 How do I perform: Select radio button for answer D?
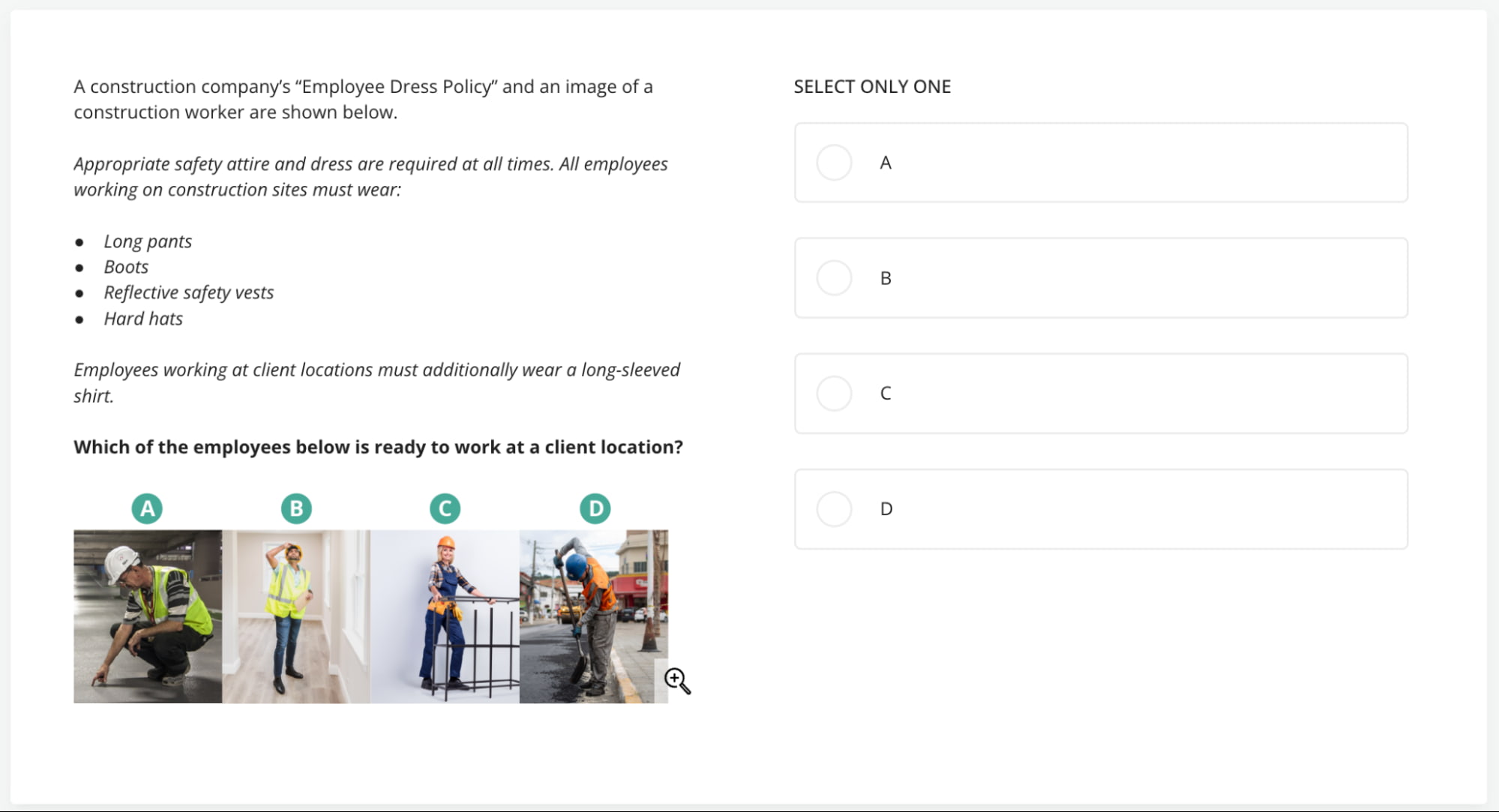click(834, 509)
